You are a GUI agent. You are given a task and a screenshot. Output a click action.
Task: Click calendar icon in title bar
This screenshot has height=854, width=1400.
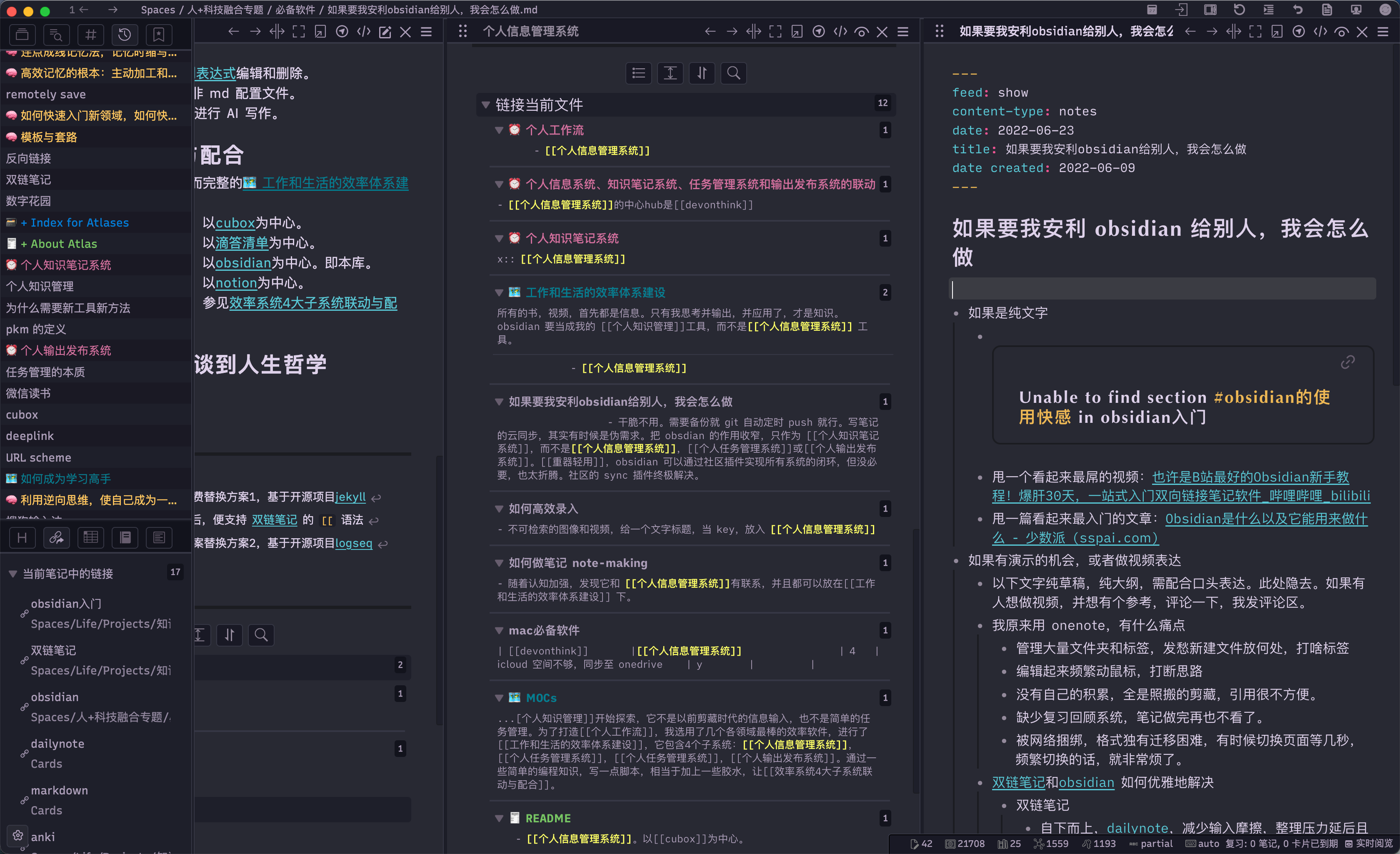point(1152,10)
